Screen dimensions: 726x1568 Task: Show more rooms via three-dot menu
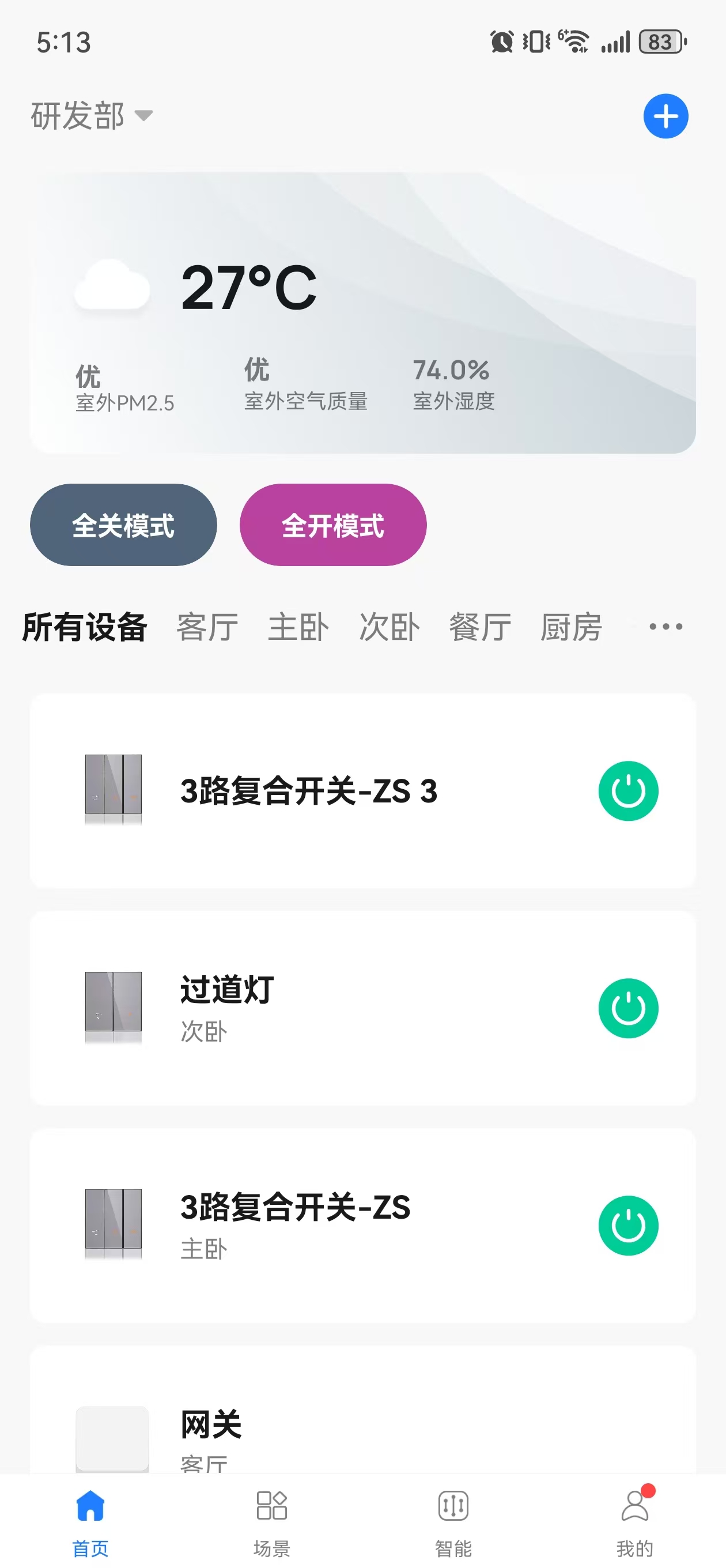665,627
